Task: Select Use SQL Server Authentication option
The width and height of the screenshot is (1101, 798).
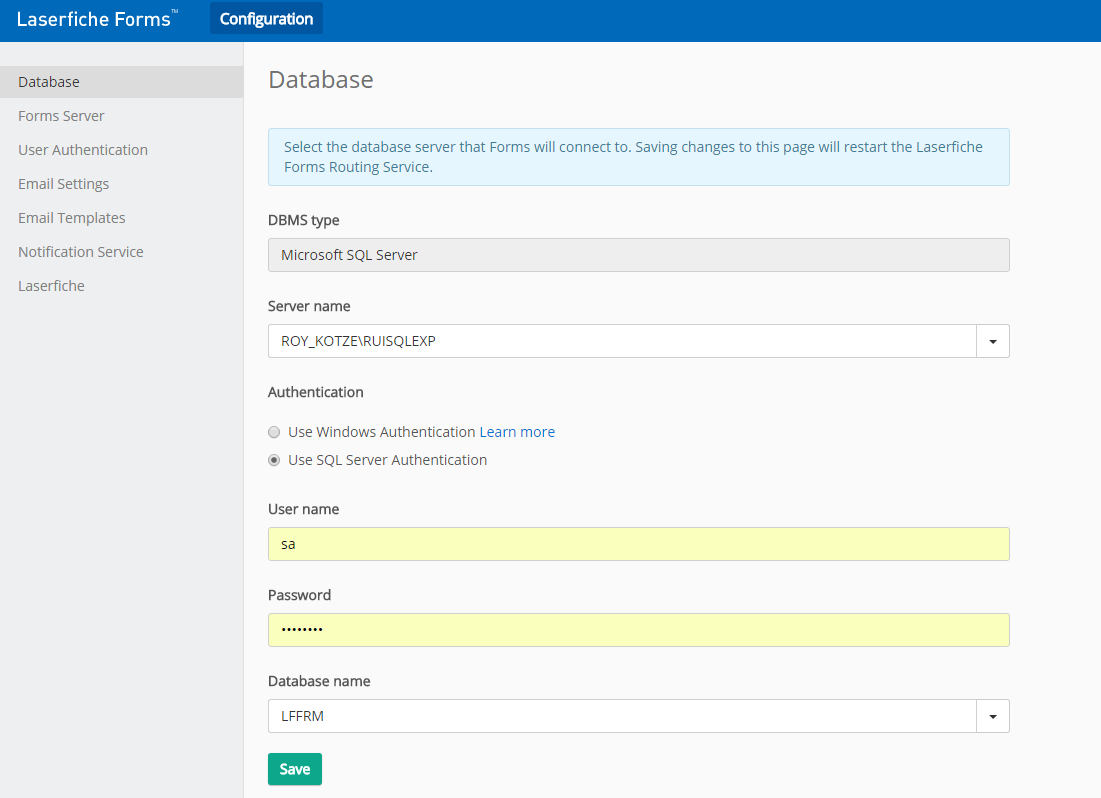Action: pyautogui.click(x=274, y=461)
